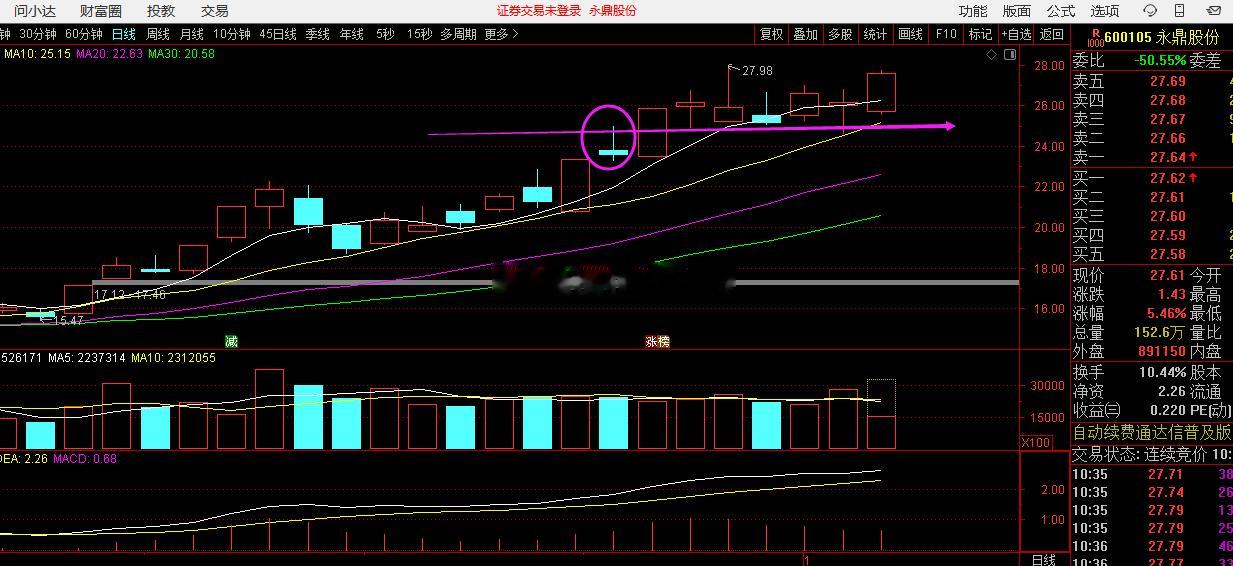Click the 返回 back button
The width and height of the screenshot is (1233, 566).
tap(1051, 34)
